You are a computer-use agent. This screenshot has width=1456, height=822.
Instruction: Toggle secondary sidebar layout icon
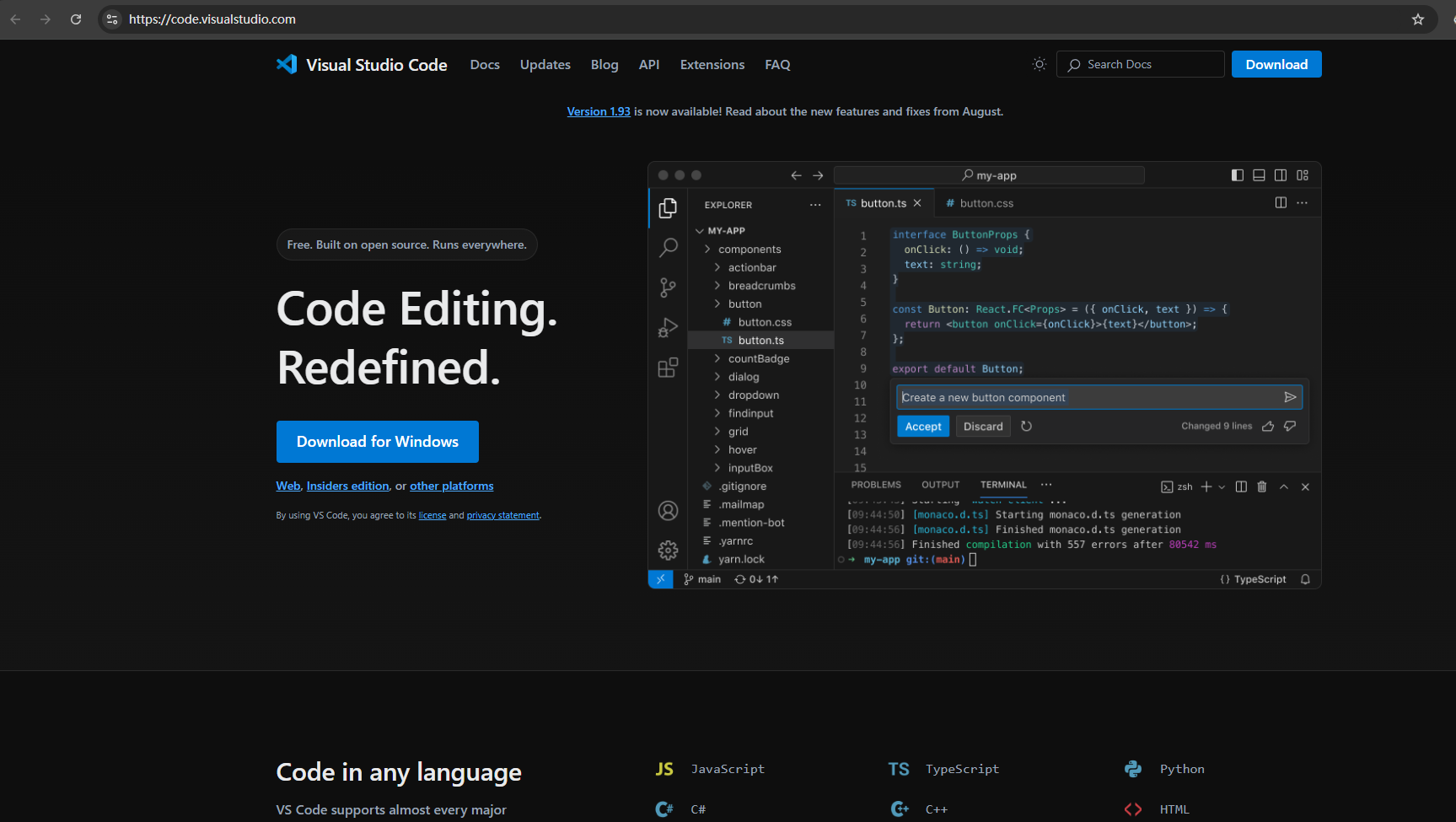[1281, 175]
